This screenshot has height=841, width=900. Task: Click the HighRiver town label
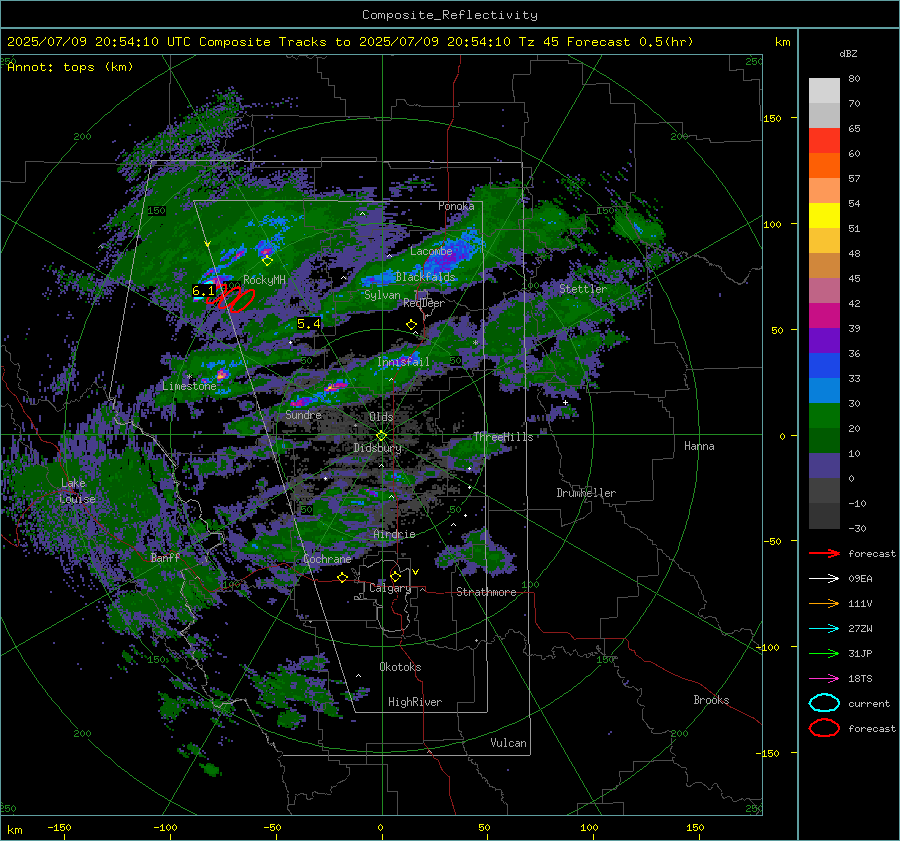[415, 702]
